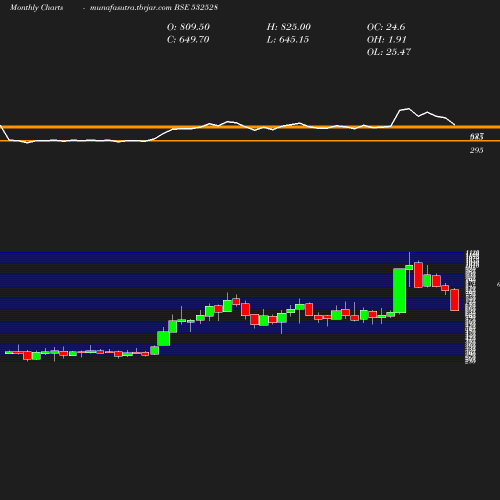Select the close price 'C: 649.70'

coord(188,40)
